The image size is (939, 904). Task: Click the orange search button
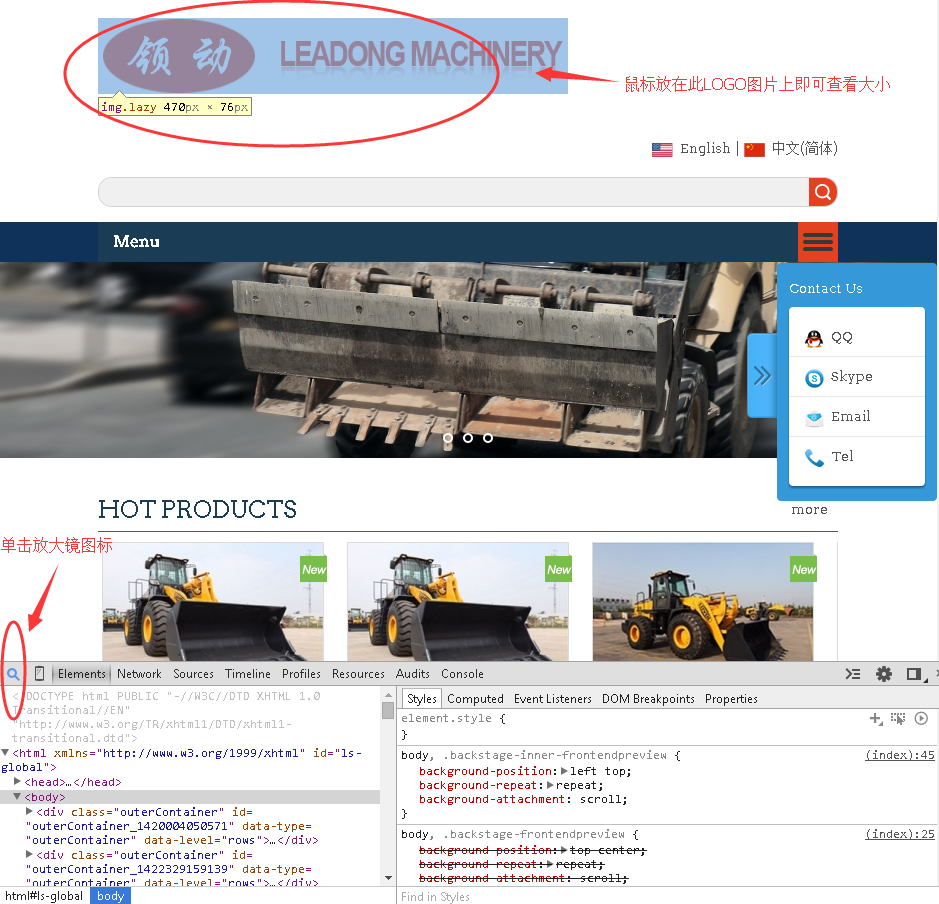point(822,192)
